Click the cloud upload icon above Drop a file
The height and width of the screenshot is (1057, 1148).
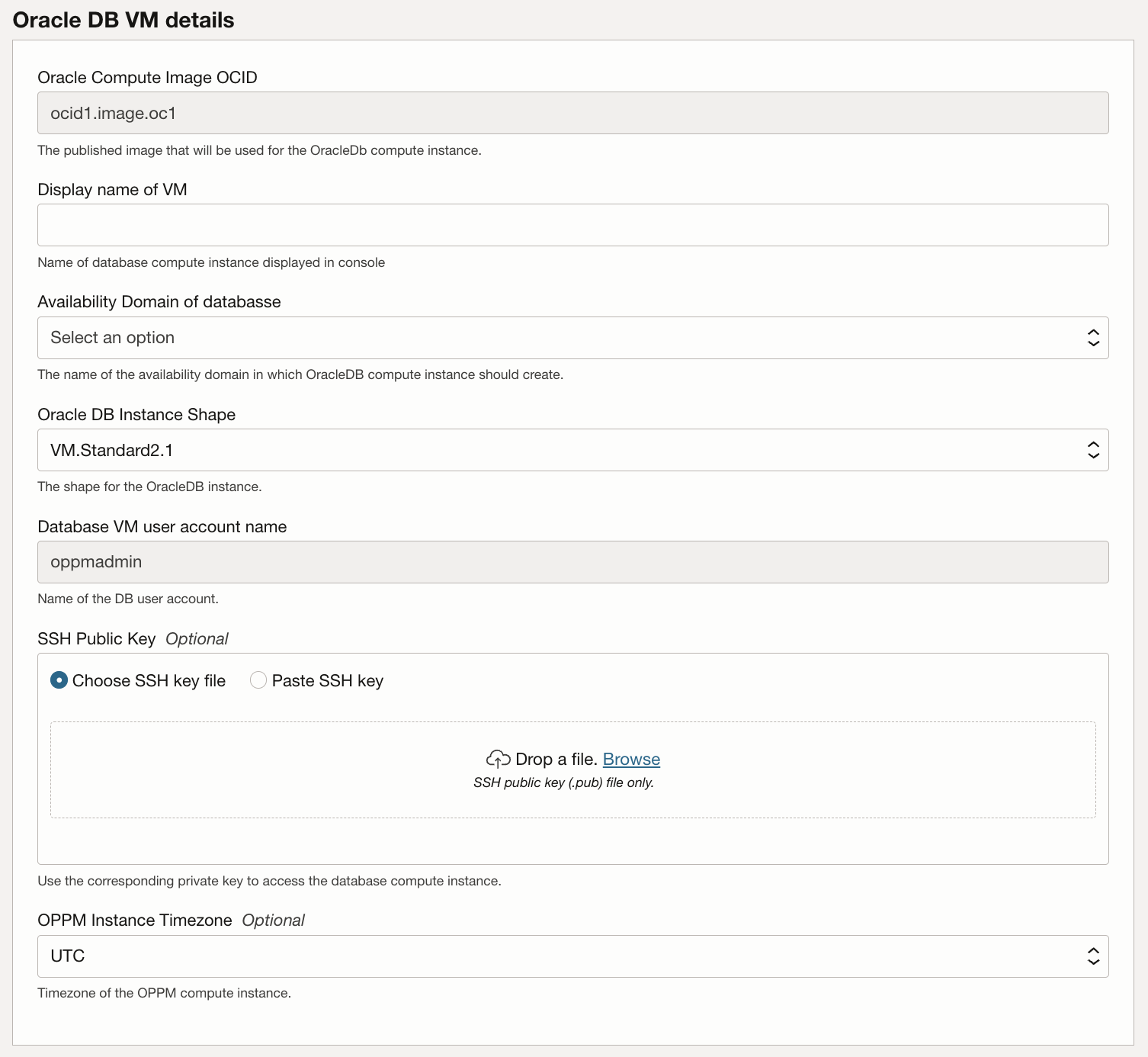point(499,759)
